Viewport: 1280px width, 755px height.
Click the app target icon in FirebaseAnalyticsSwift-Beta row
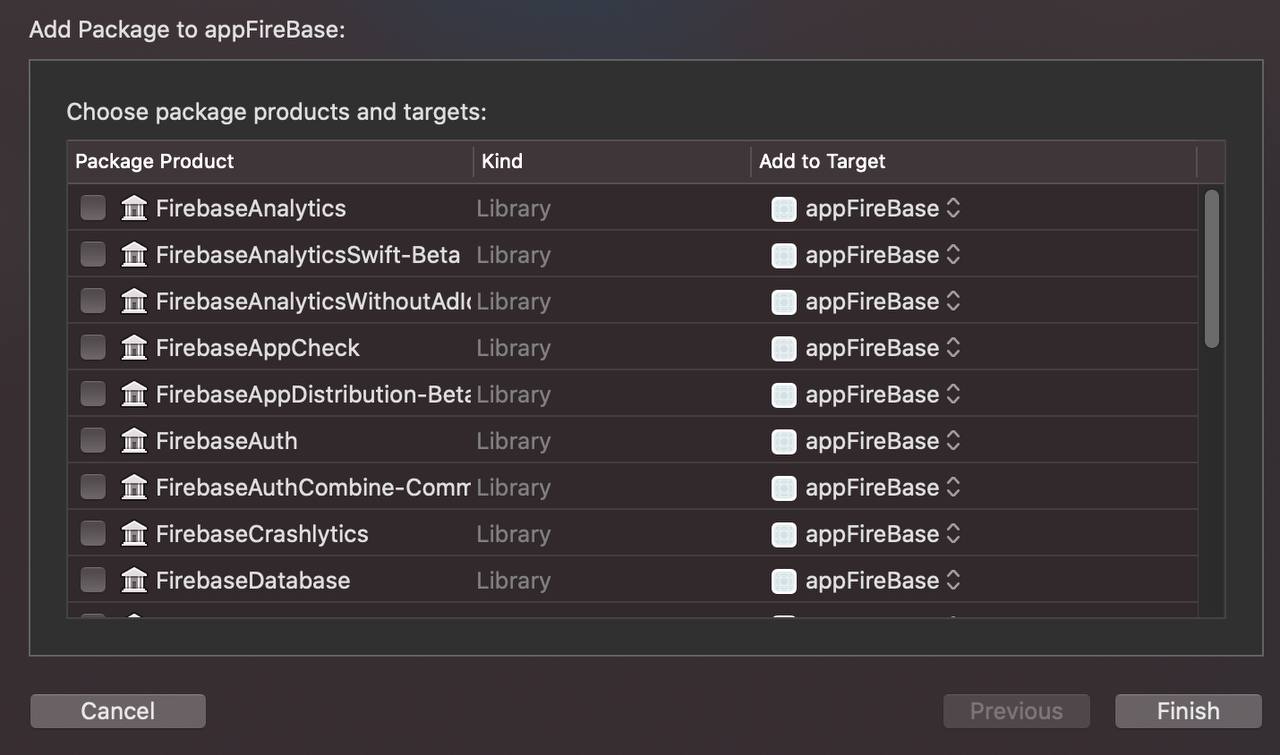click(784, 255)
